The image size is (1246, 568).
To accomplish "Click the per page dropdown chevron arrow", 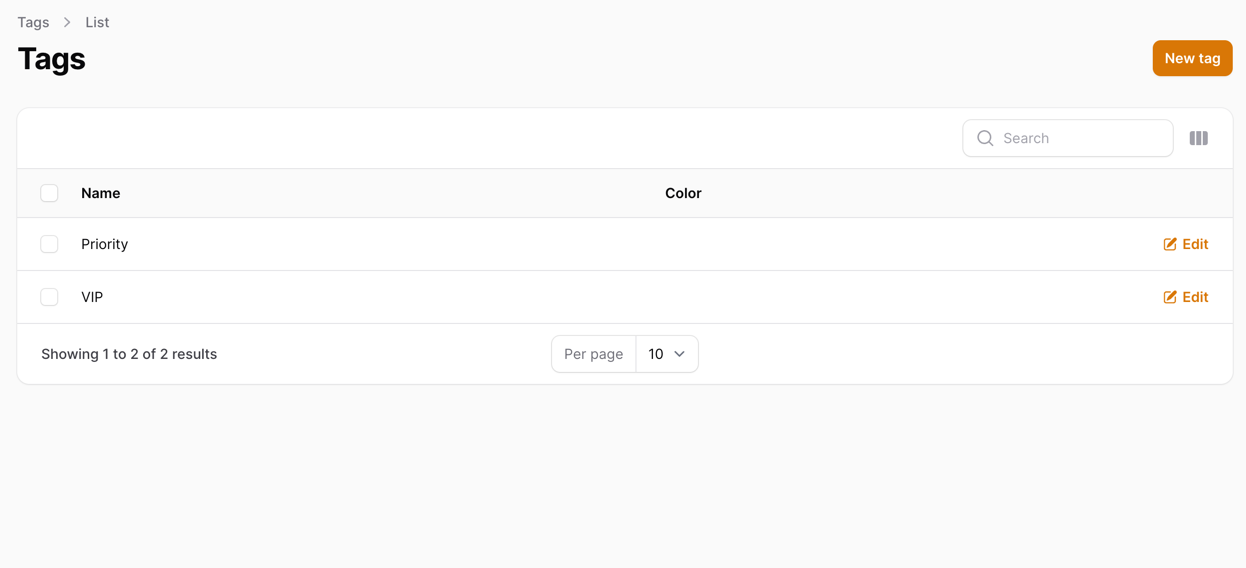I will 680,354.
